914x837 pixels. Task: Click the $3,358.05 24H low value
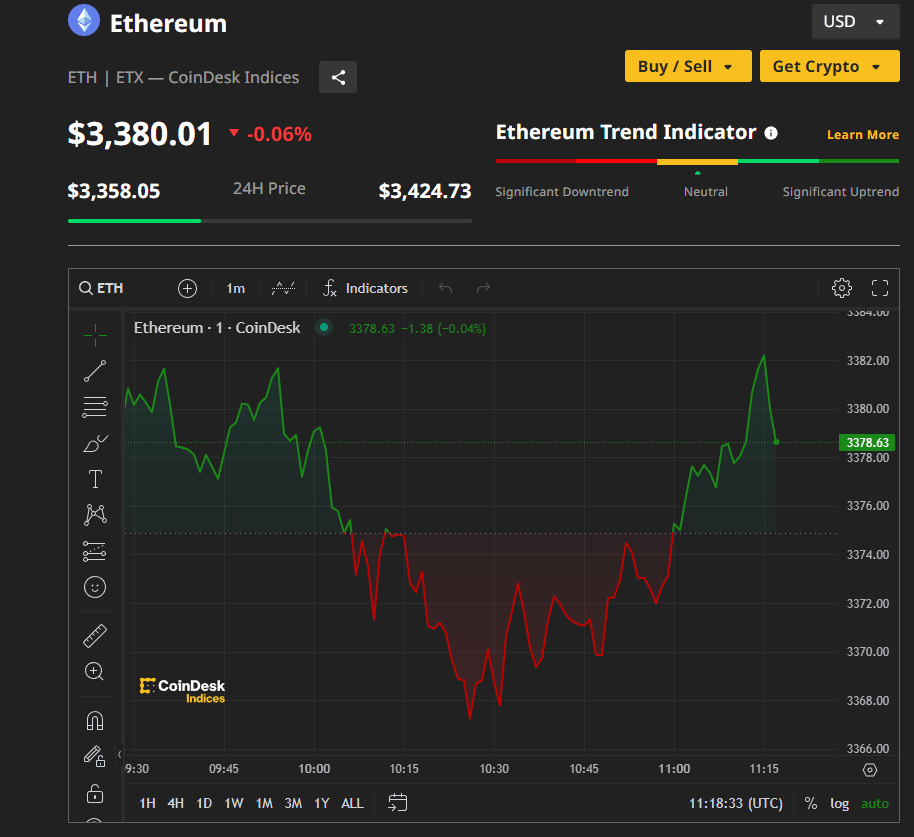pos(114,191)
